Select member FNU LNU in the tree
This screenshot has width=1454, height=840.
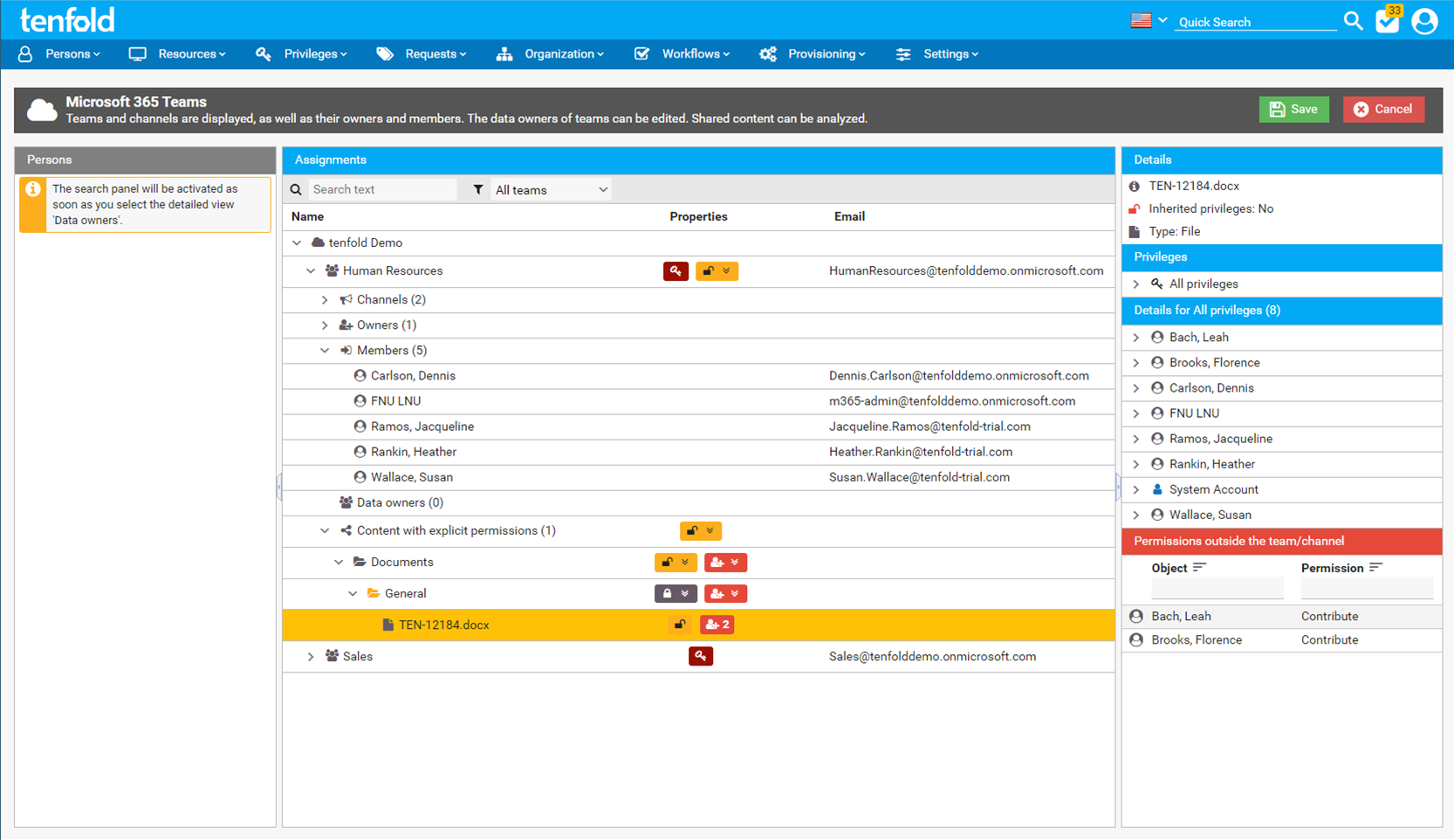pyautogui.click(x=395, y=401)
